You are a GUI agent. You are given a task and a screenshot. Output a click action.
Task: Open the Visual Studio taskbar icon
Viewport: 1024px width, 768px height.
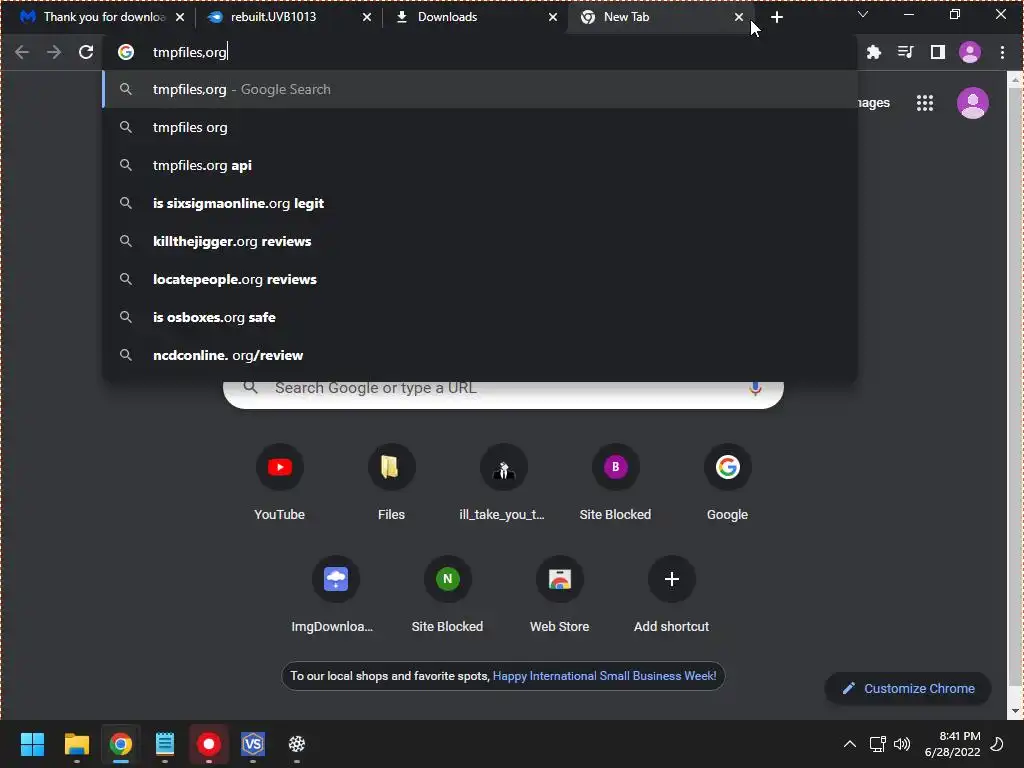253,744
